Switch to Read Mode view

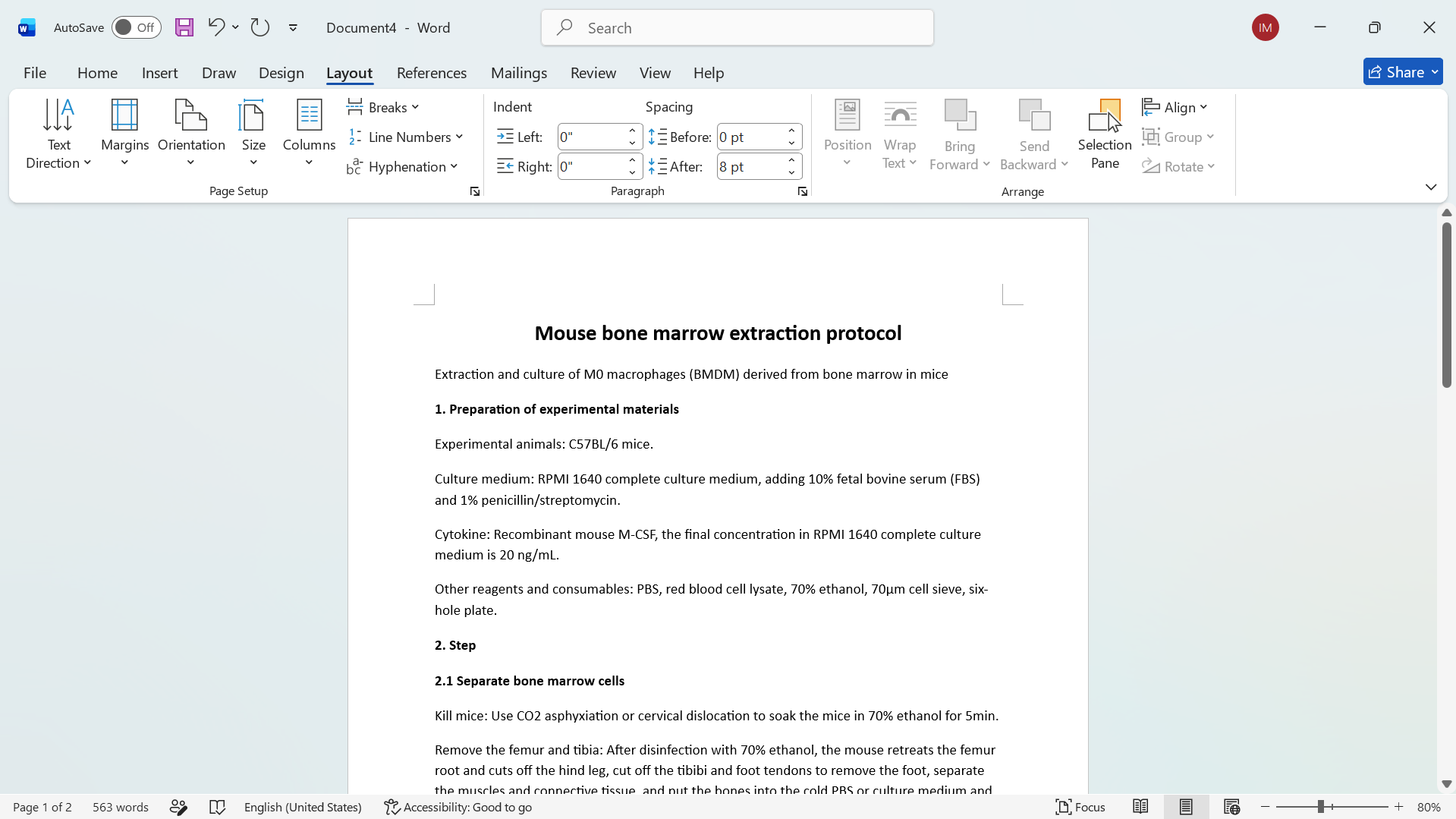(x=1140, y=807)
